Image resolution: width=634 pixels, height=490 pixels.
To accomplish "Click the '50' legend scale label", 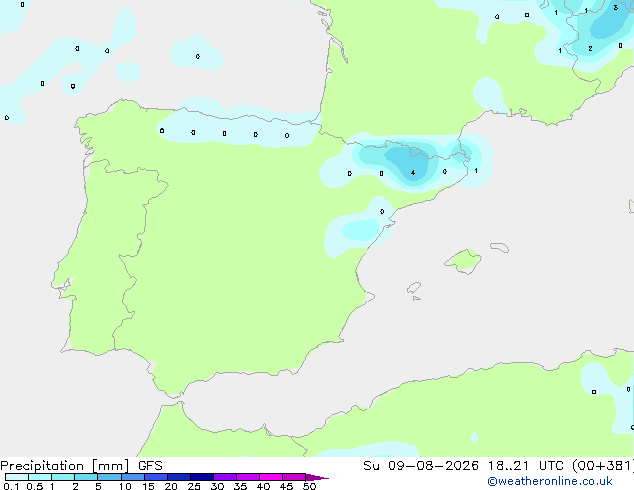I will [309, 486].
